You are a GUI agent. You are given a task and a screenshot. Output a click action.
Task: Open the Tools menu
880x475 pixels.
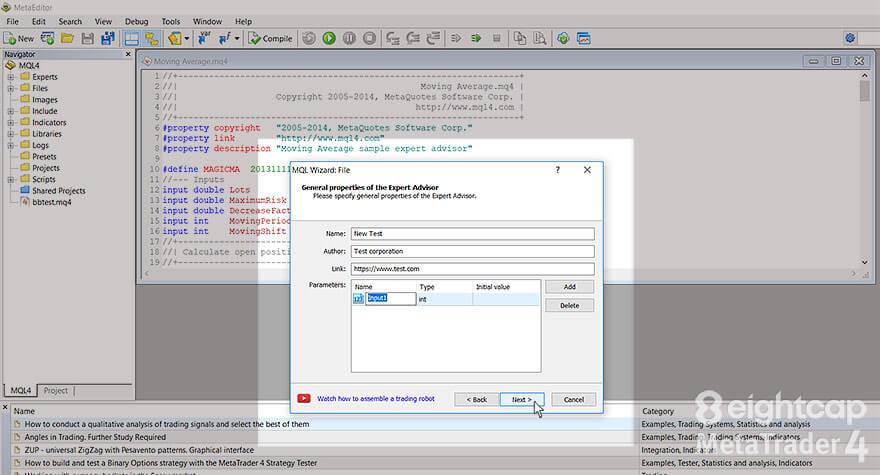coord(171,21)
